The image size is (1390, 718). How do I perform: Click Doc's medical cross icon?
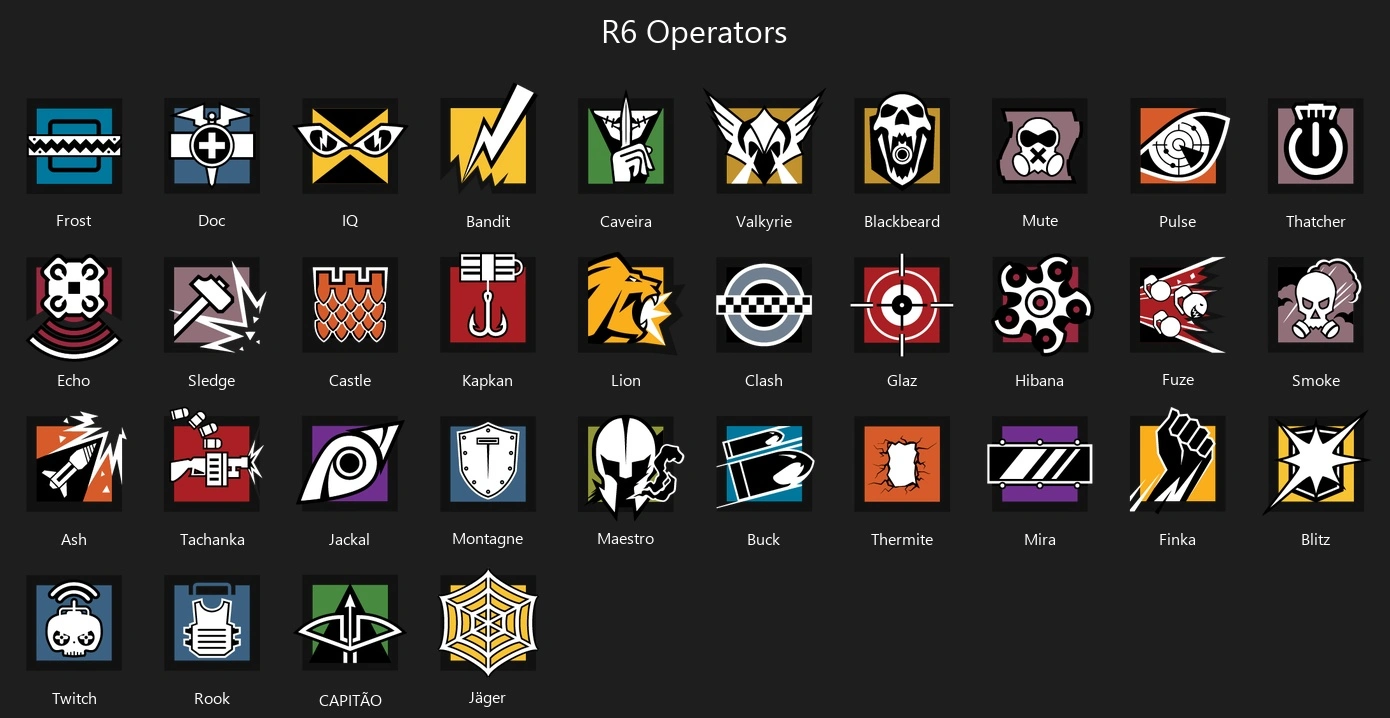coord(212,146)
